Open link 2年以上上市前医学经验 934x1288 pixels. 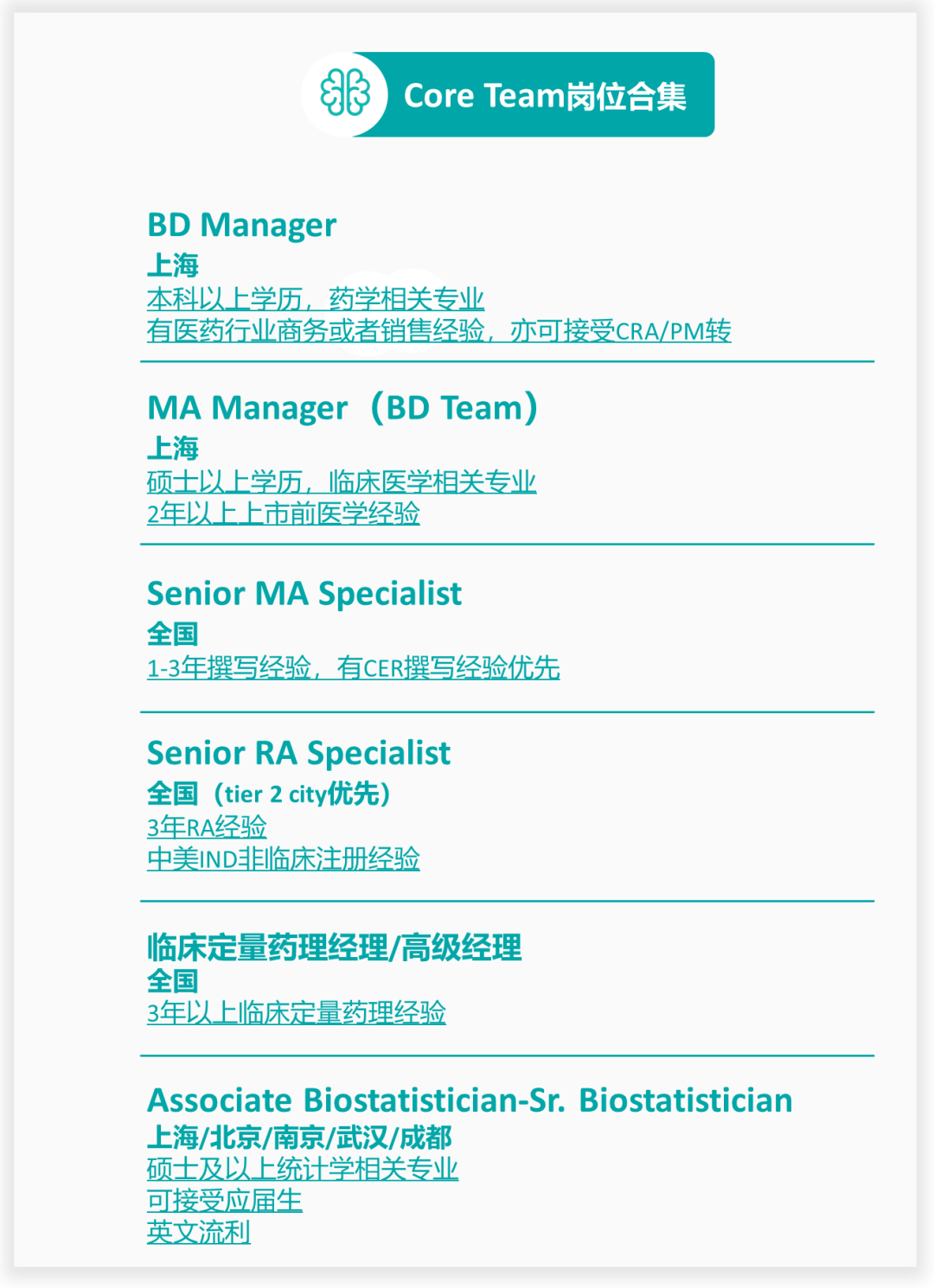click(284, 513)
